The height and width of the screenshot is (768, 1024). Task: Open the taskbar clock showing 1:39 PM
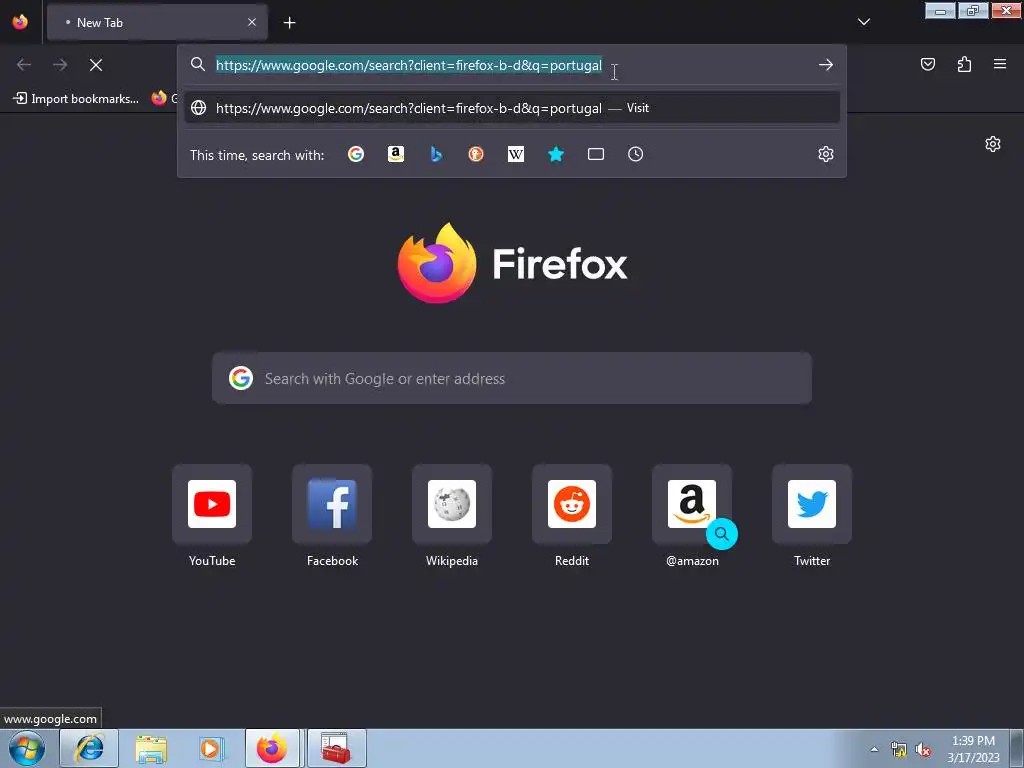pos(973,749)
